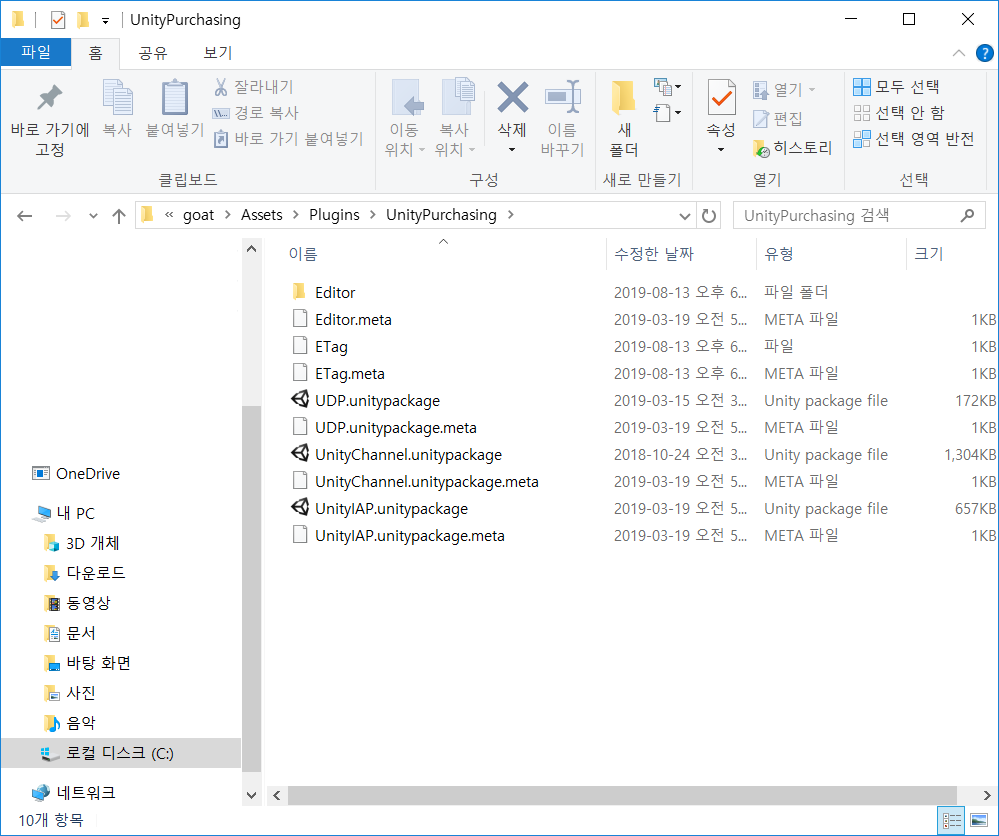
Task: Click the 히스토리 (history) icon
Action: (761, 148)
